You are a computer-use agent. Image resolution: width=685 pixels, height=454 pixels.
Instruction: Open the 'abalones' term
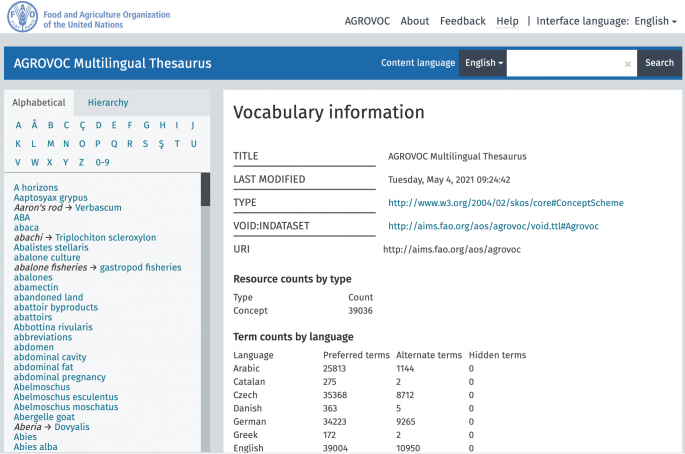click(33, 277)
